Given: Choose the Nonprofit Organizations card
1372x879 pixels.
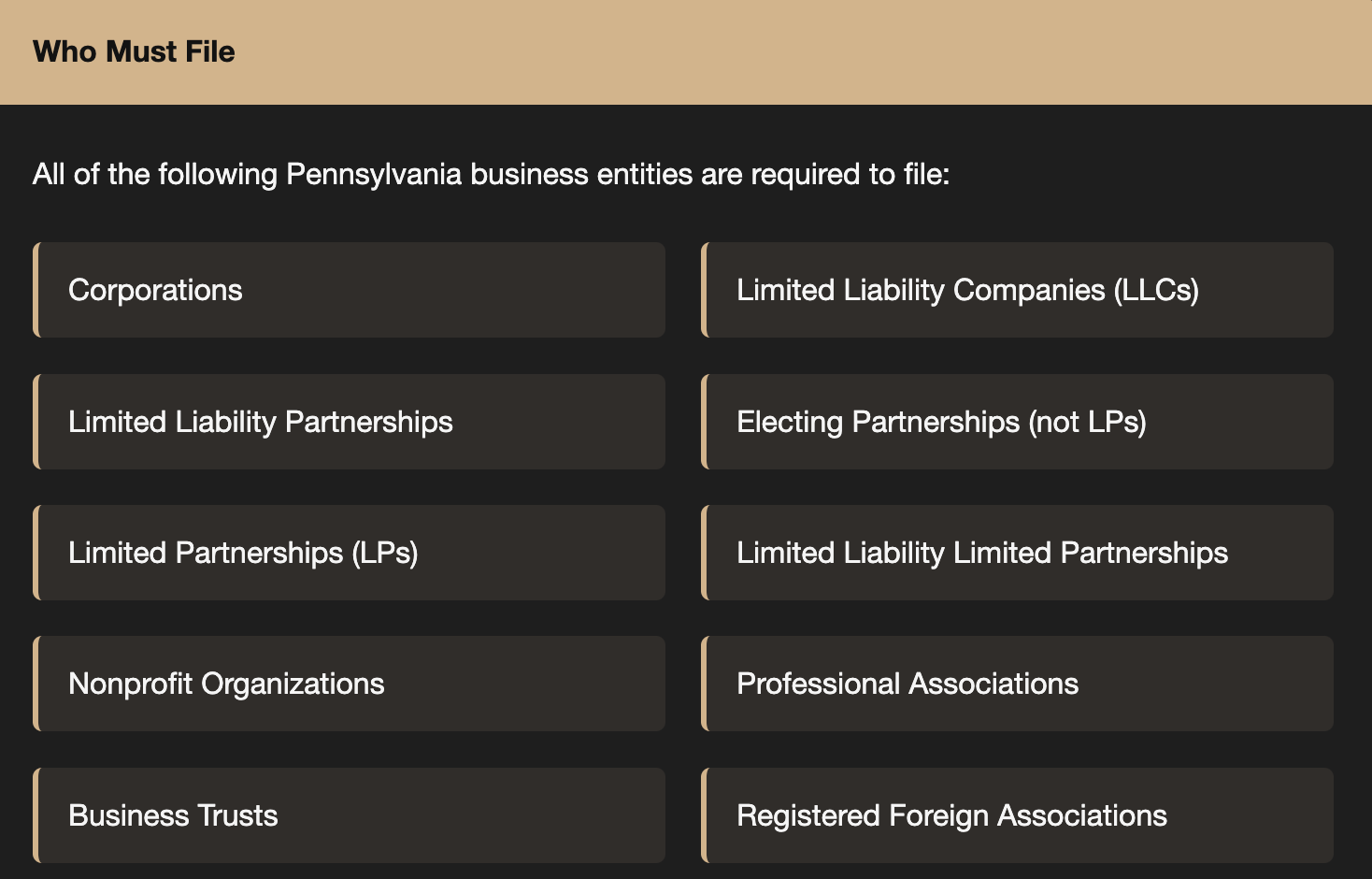Looking at the screenshot, I should [x=350, y=684].
